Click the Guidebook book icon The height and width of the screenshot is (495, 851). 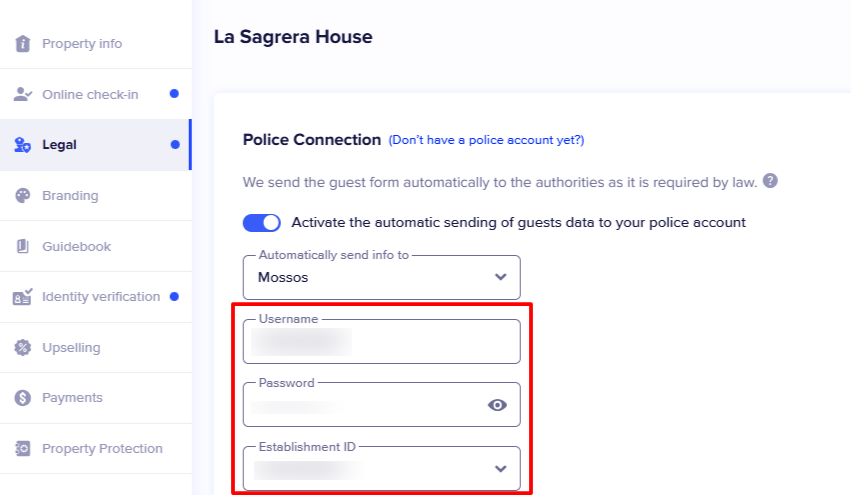coord(23,246)
